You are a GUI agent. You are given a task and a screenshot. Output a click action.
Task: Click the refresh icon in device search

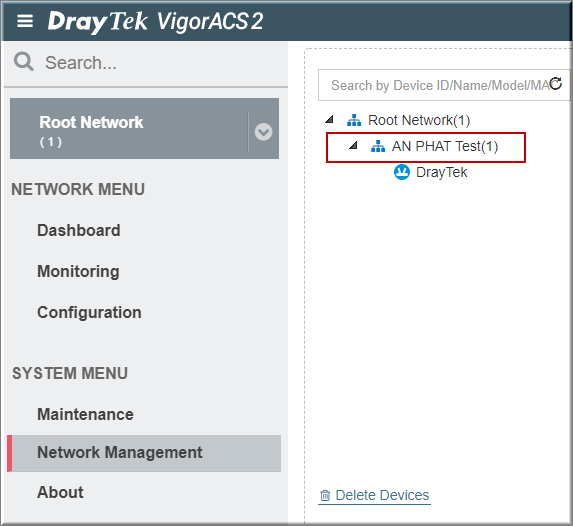(x=555, y=84)
